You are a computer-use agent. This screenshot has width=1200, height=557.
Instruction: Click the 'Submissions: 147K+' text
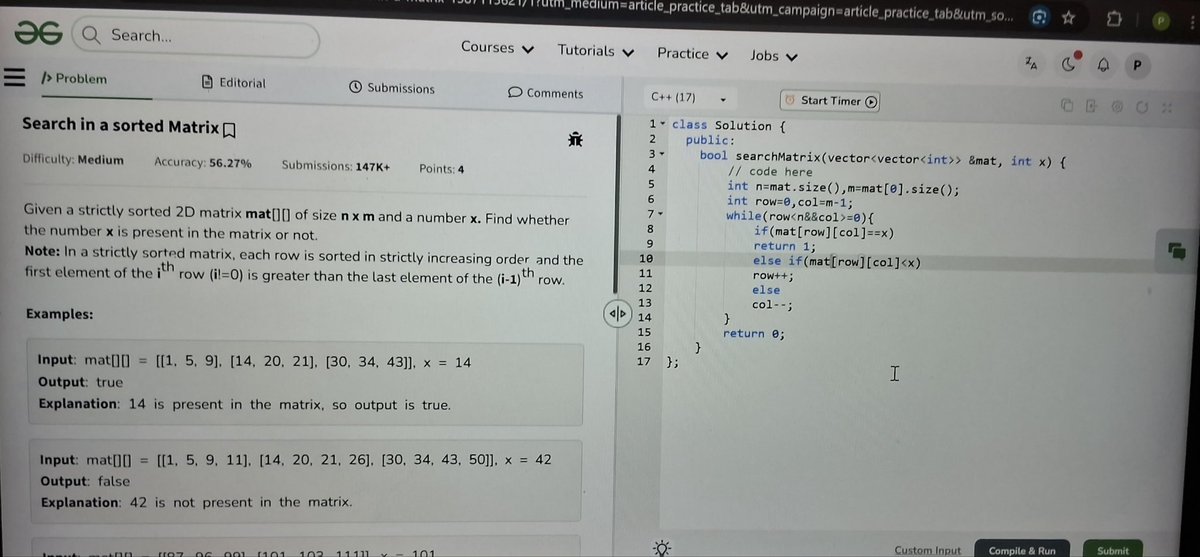336,166
